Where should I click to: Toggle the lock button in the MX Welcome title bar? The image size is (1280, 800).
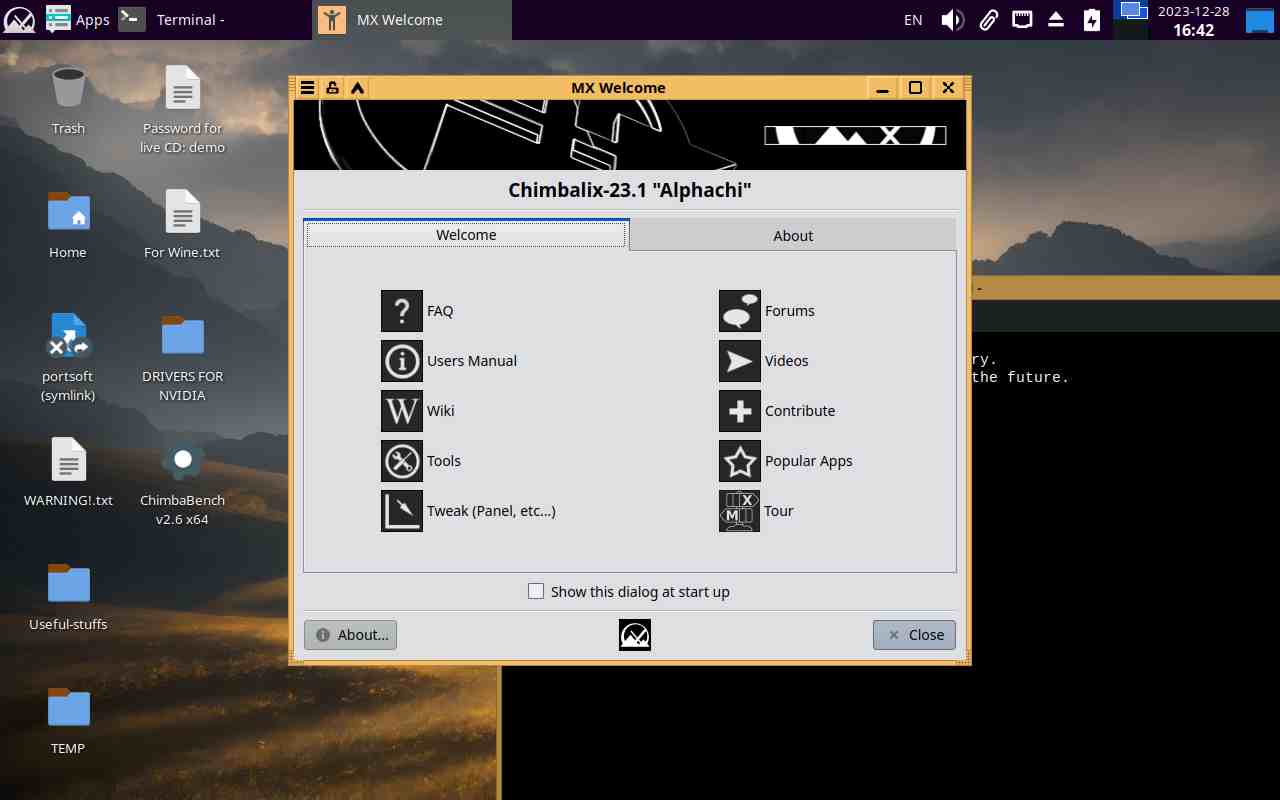point(332,88)
